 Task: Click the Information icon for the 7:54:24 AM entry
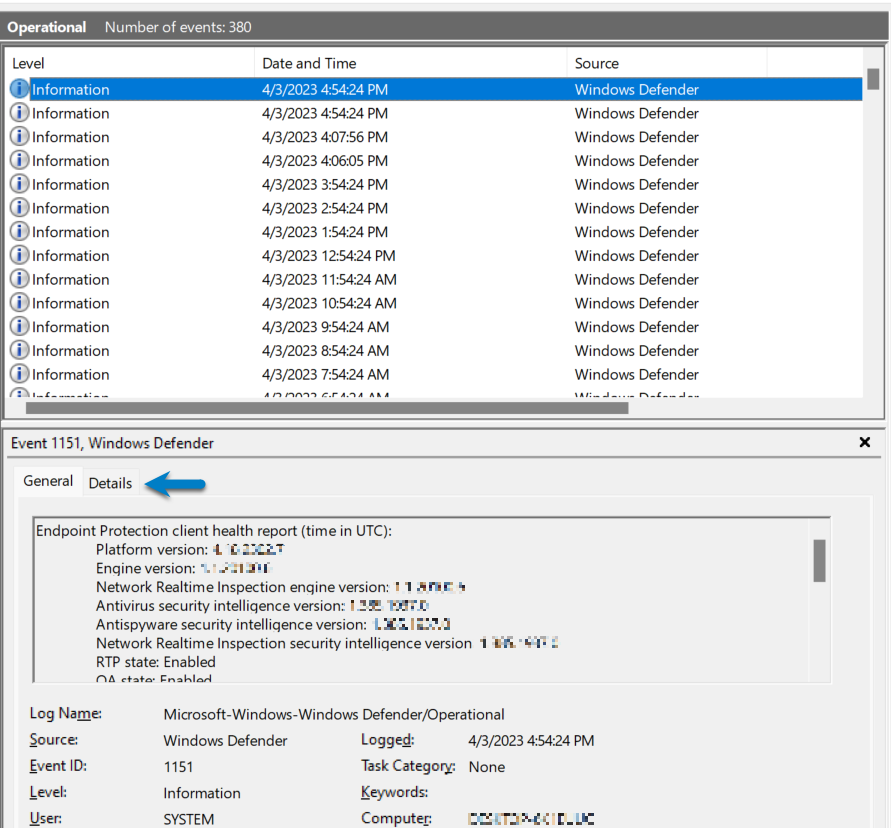point(19,374)
